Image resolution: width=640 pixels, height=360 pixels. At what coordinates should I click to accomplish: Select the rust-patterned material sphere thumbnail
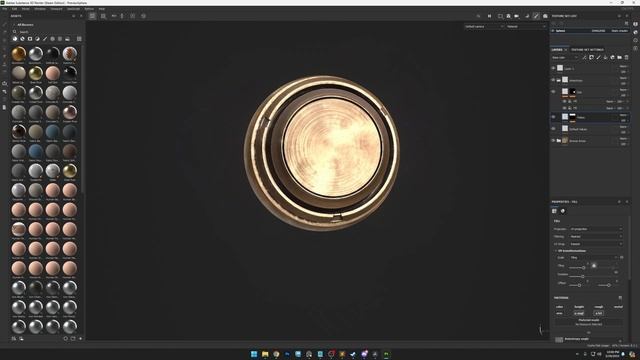tap(70, 53)
